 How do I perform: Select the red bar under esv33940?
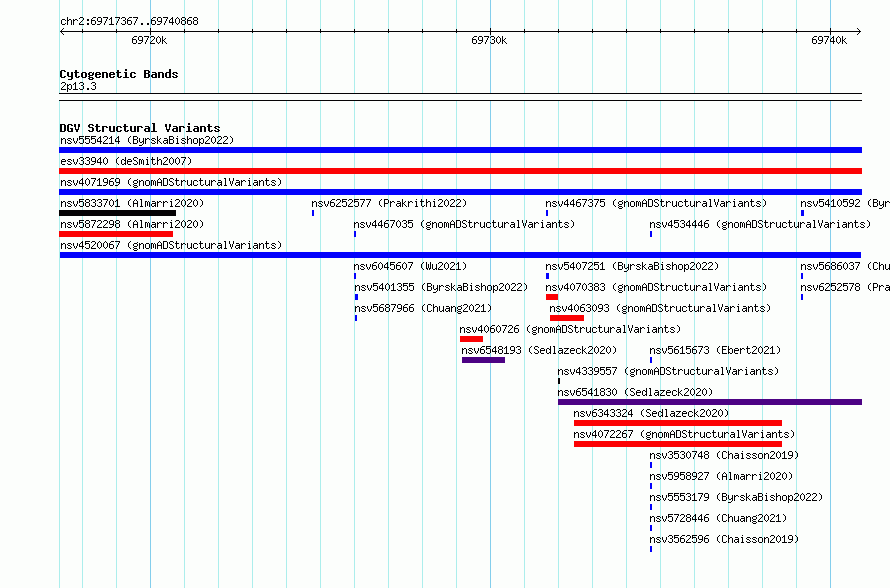point(460,171)
